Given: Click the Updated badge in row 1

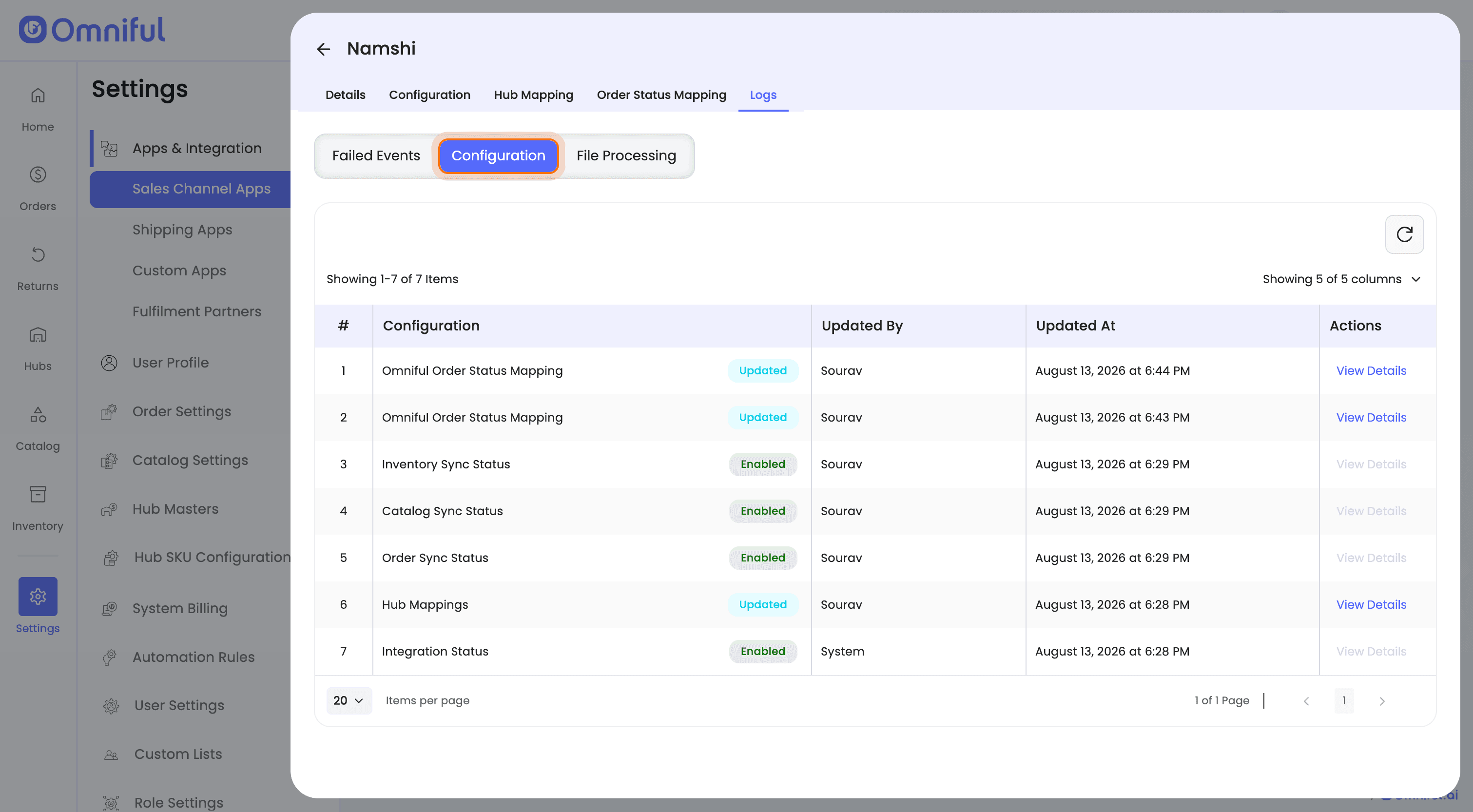Looking at the screenshot, I should point(763,370).
